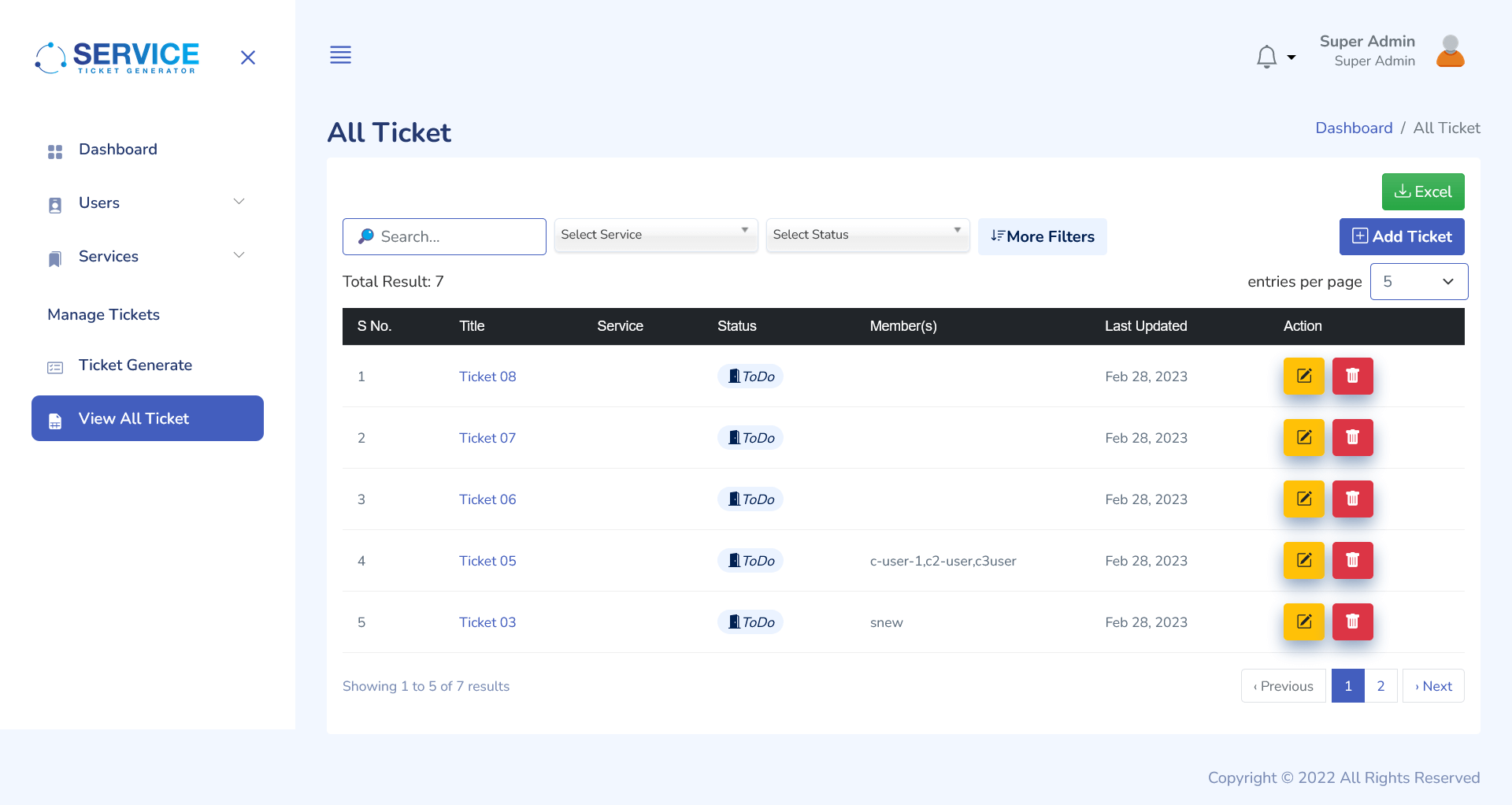Delete Ticket 08 with trash icon

pyautogui.click(x=1352, y=376)
